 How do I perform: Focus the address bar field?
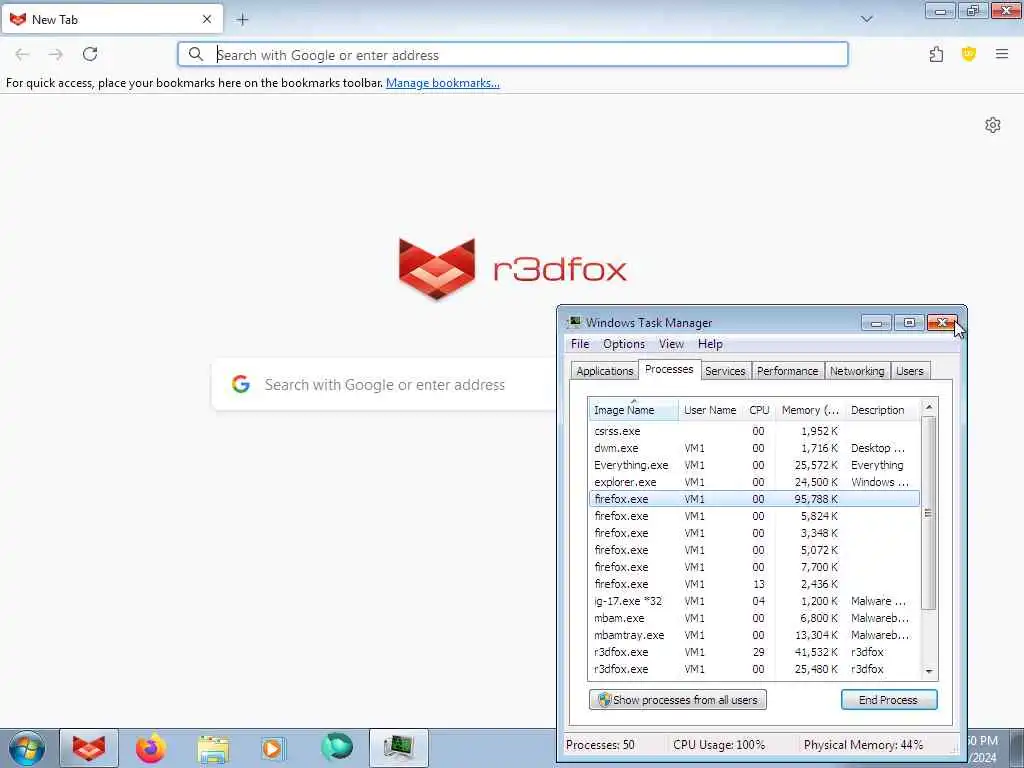coord(513,54)
